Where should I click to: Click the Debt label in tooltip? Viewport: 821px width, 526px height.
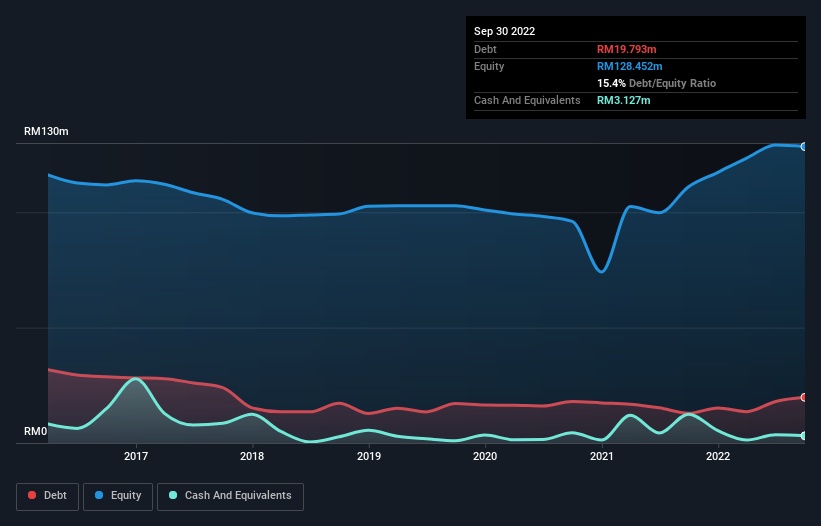pos(485,49)
